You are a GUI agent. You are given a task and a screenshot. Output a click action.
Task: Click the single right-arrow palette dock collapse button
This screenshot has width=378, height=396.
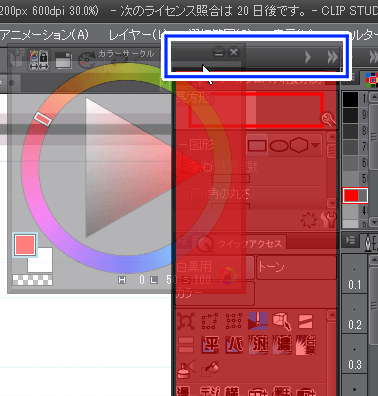click(x=308, y=57)
